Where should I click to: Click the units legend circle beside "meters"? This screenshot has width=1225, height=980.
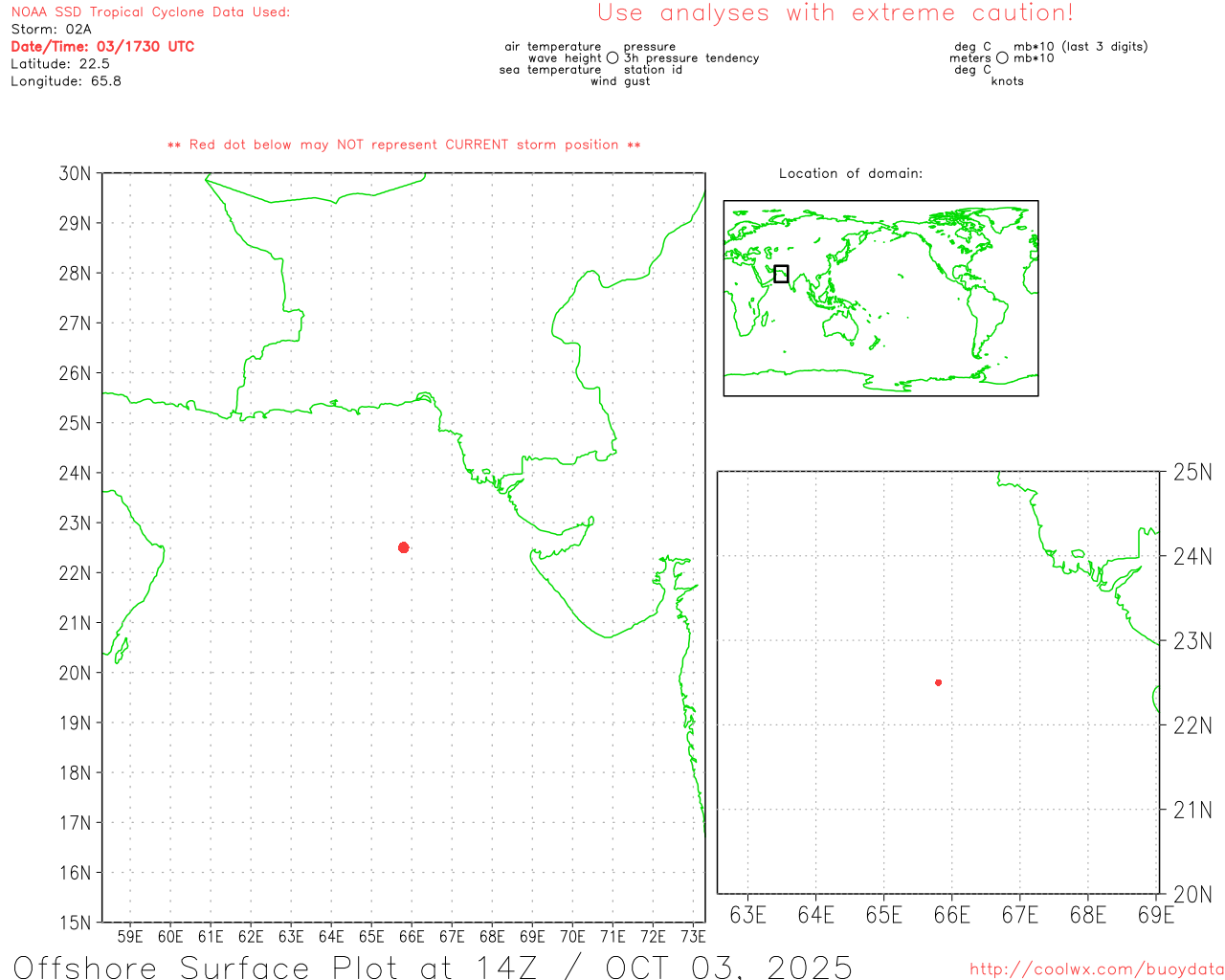point(1002,58)
